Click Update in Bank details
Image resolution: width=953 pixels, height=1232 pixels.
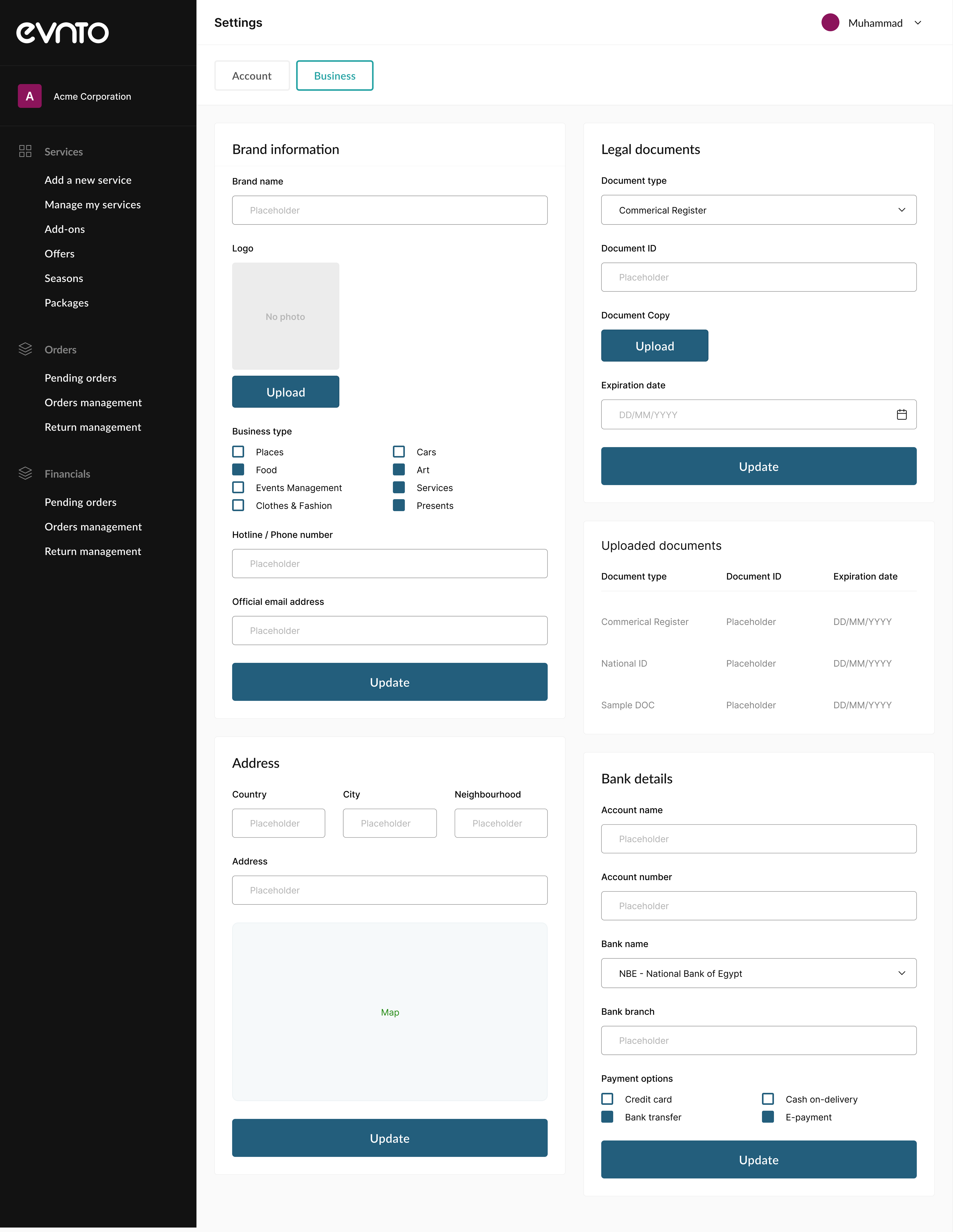pyautogui.click(x=759, y=1159)
